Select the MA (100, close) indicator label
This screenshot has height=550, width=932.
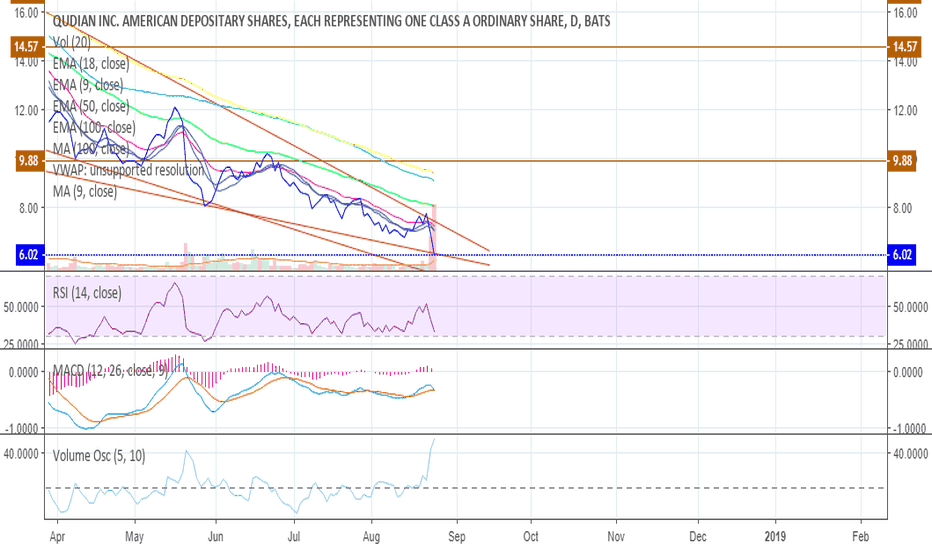coord(91,149)
